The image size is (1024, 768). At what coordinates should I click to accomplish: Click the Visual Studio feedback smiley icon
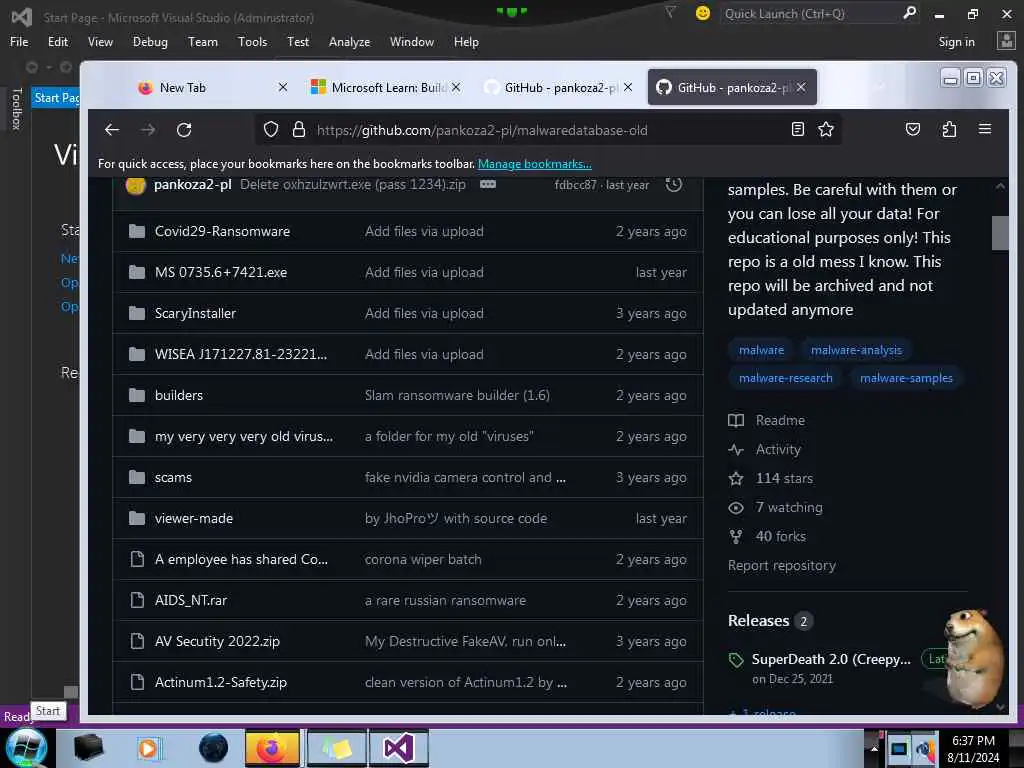pyautogui.click(x=703, y=13)
